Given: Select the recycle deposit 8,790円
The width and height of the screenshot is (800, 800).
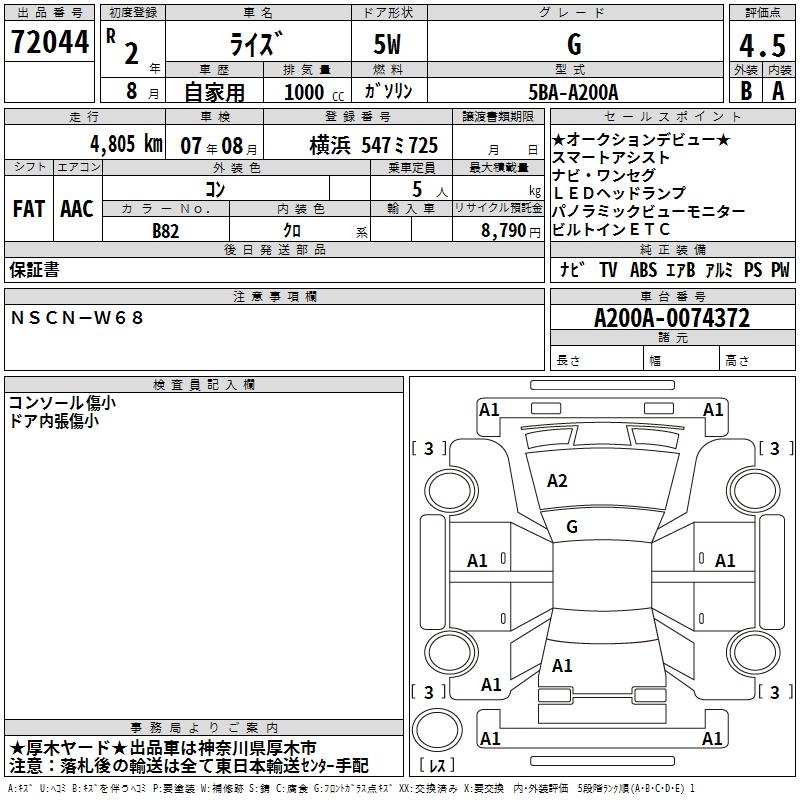Looking at the screenshot, I should click(x=511, y=231).
